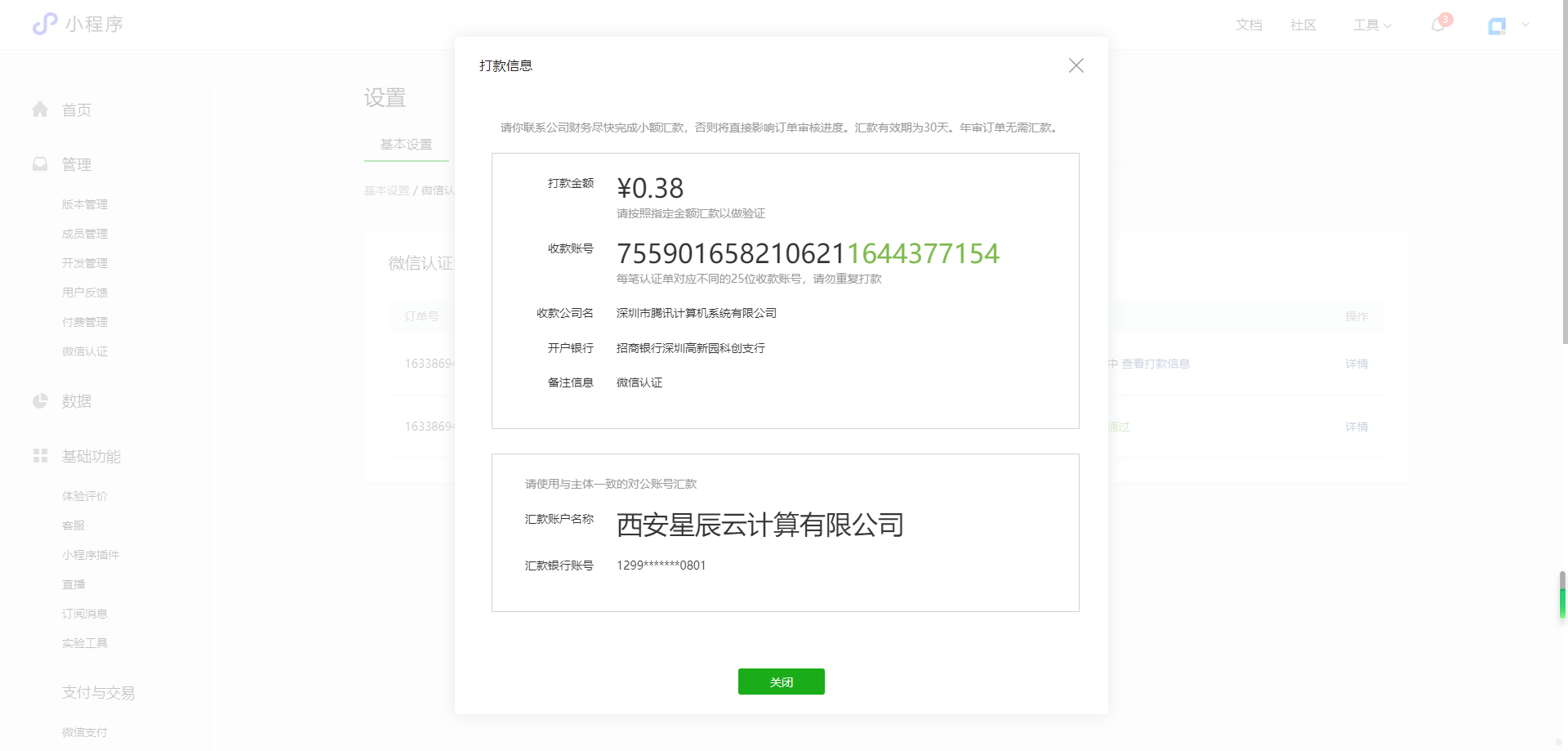Open 客服 in sidebar
The width and height of the screenshot is (1568, 751).
point(73,525)
